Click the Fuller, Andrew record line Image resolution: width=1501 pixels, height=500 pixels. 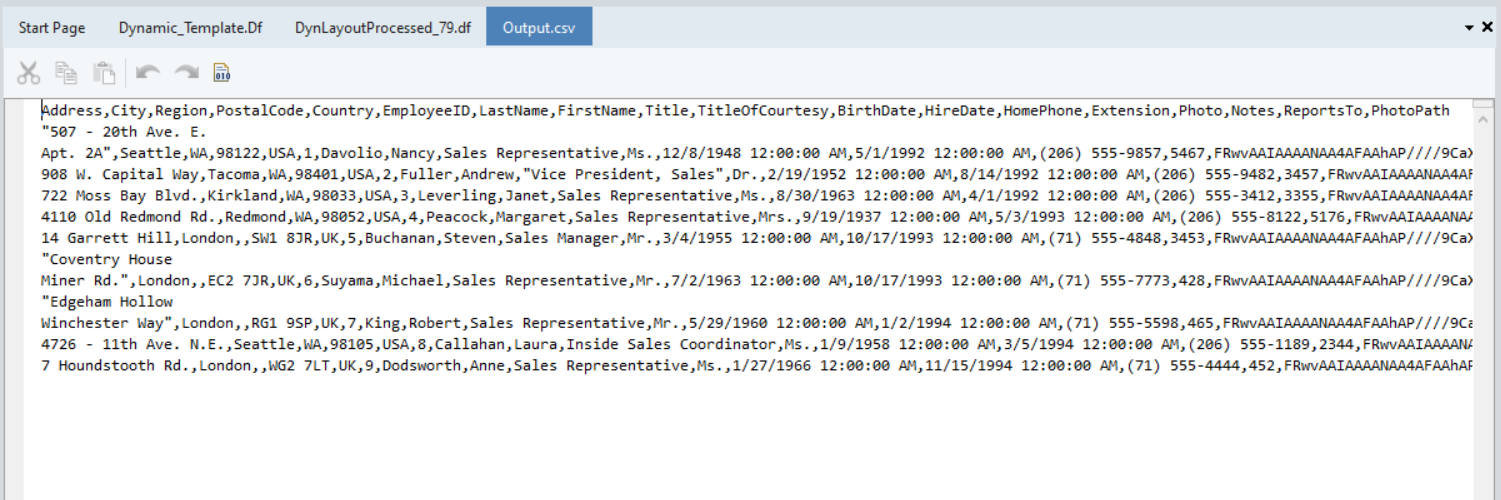point(500,174)
